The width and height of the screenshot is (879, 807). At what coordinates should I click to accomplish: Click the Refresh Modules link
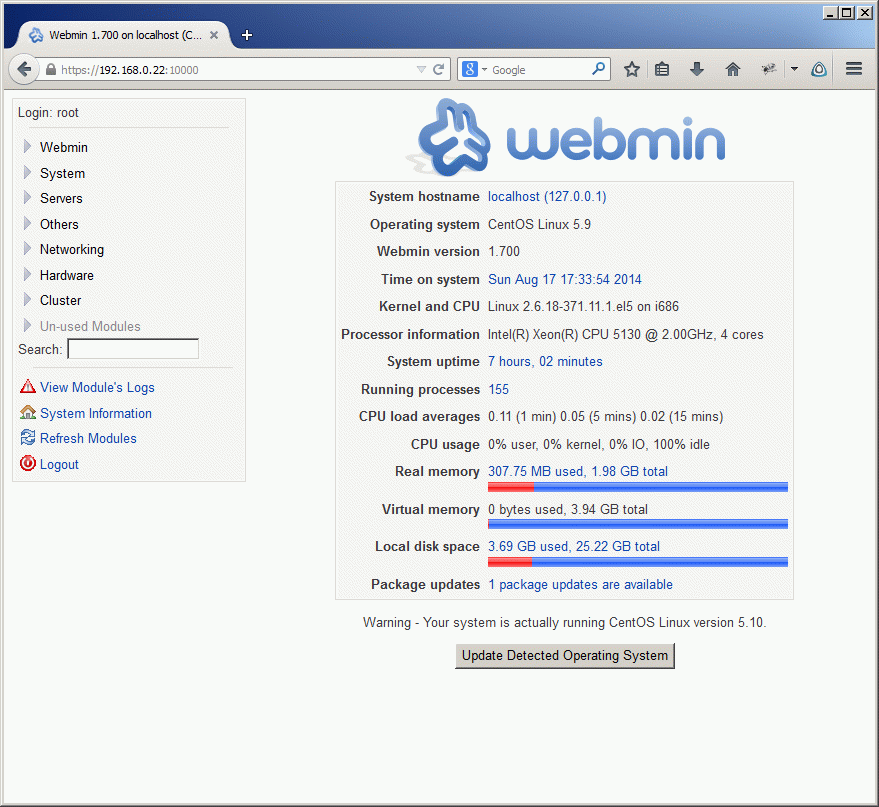pos(88,438)
